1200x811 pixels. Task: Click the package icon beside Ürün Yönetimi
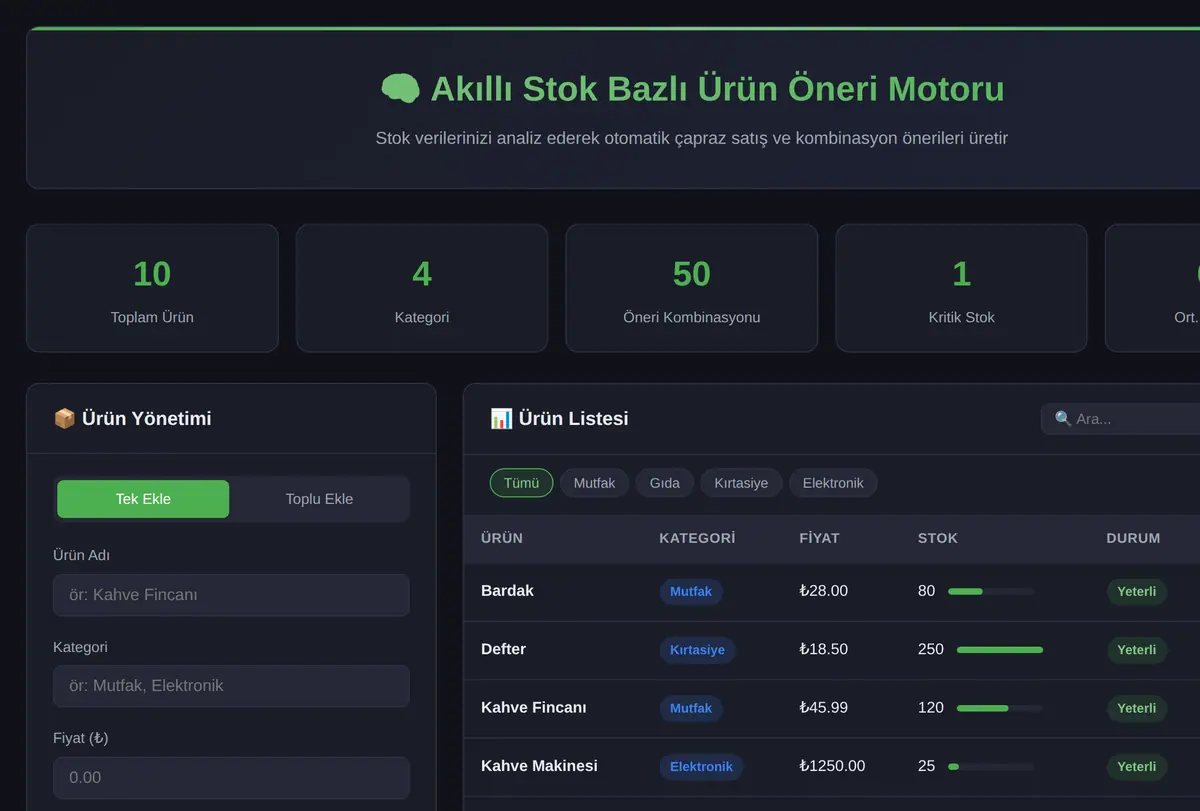tap(64, 419)
